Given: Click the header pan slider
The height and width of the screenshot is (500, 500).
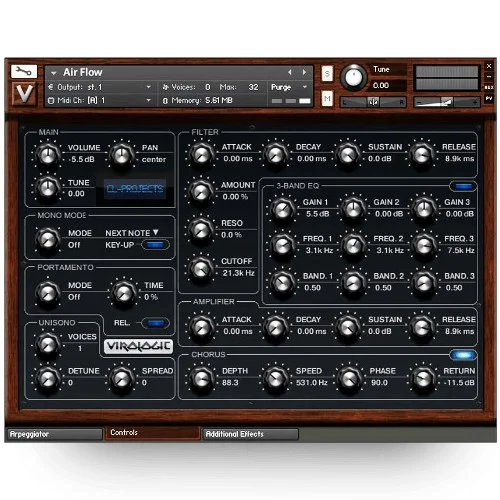Looking at the screenshot, I should point(373,102).
